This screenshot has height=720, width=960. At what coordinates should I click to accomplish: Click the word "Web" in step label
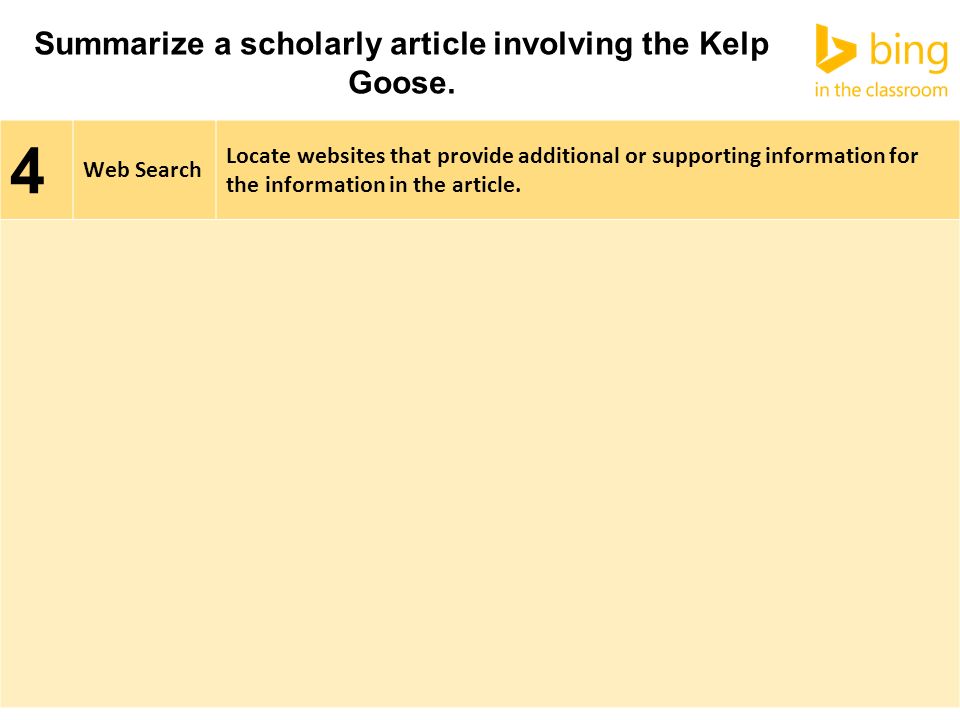106,170
